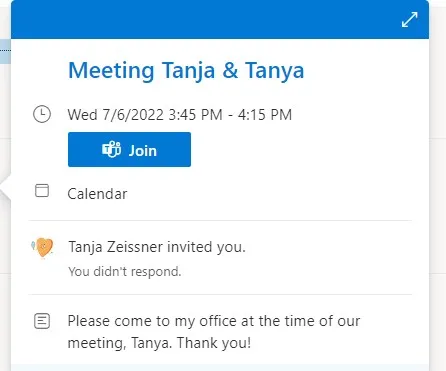446x371 pixels.
Task: Select the Calendar label
Action: [97, 194]
